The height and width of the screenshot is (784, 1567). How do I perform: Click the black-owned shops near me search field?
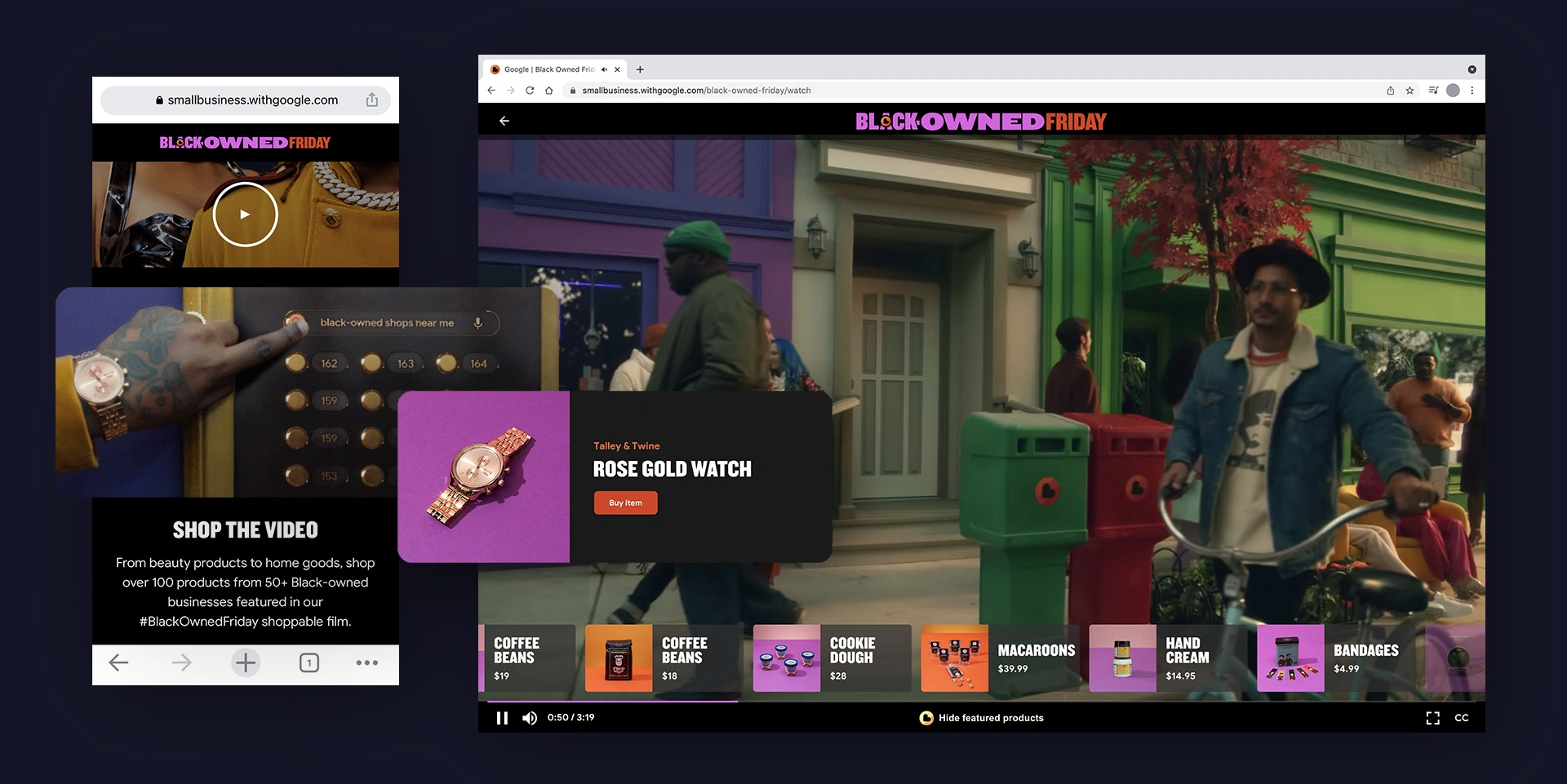coord(393,323)
